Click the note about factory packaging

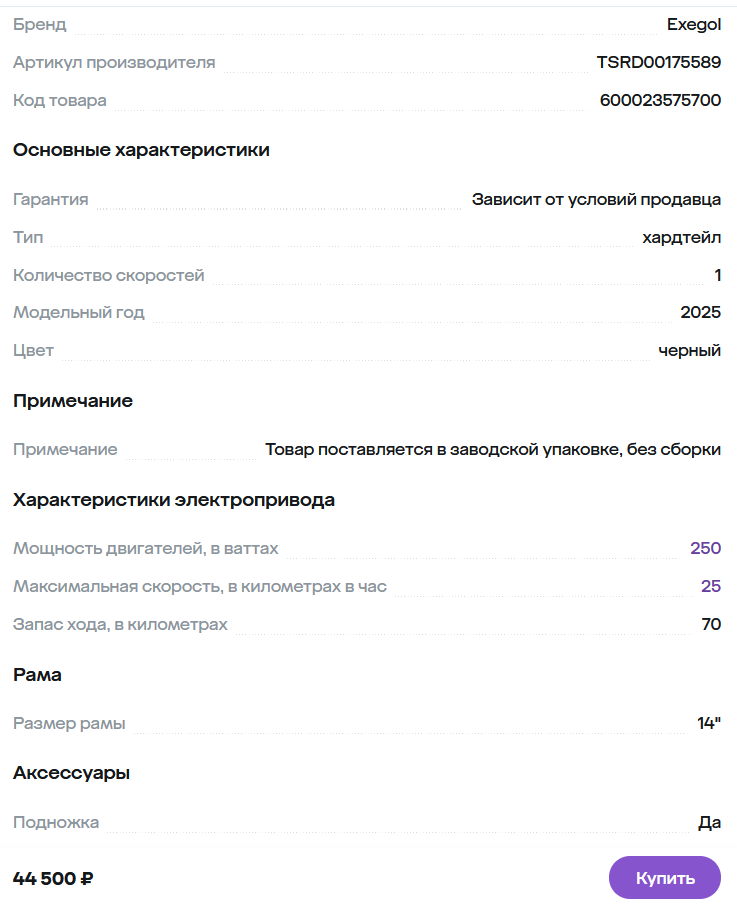[x=492, y=449]
